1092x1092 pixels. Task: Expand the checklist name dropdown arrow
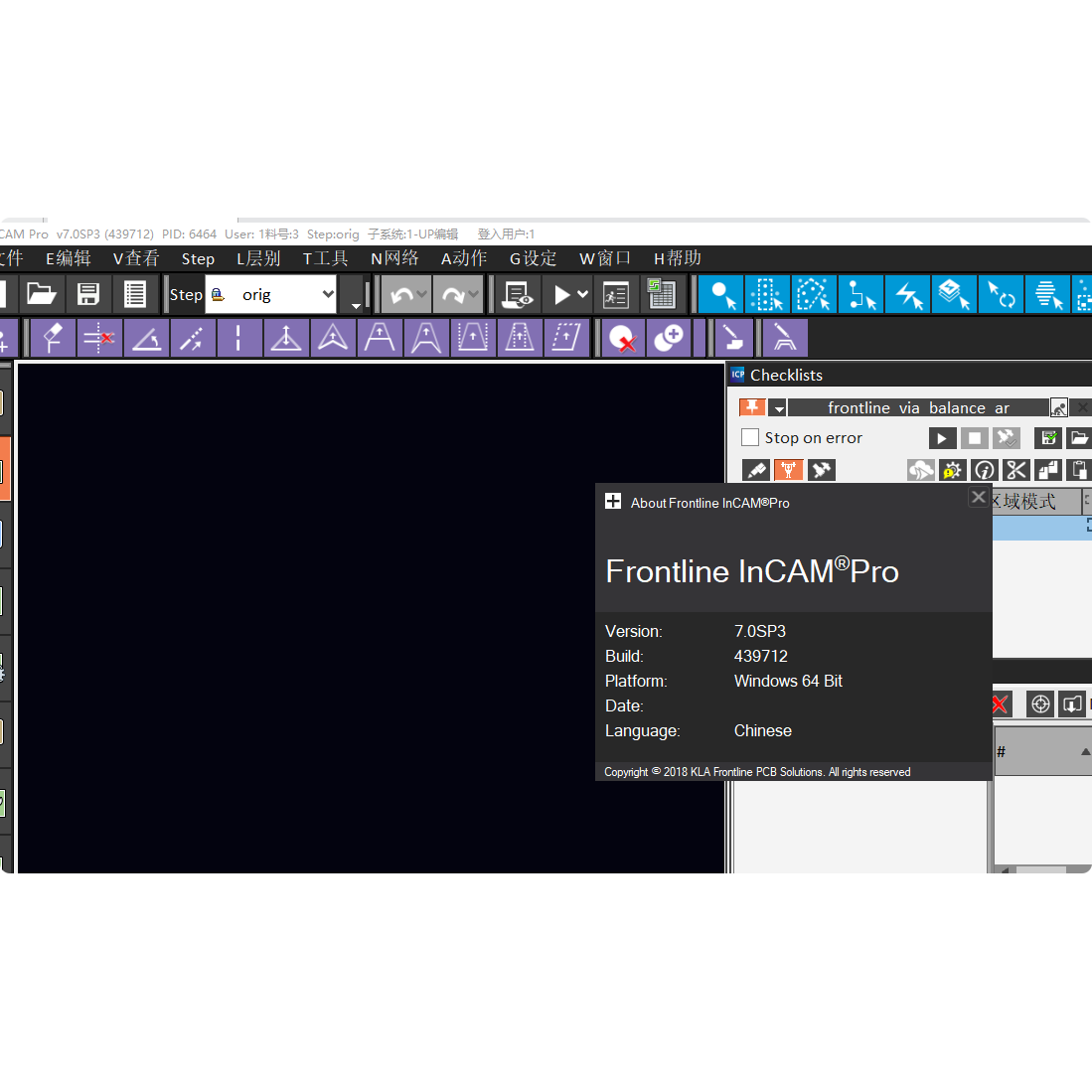coord(779,408)
